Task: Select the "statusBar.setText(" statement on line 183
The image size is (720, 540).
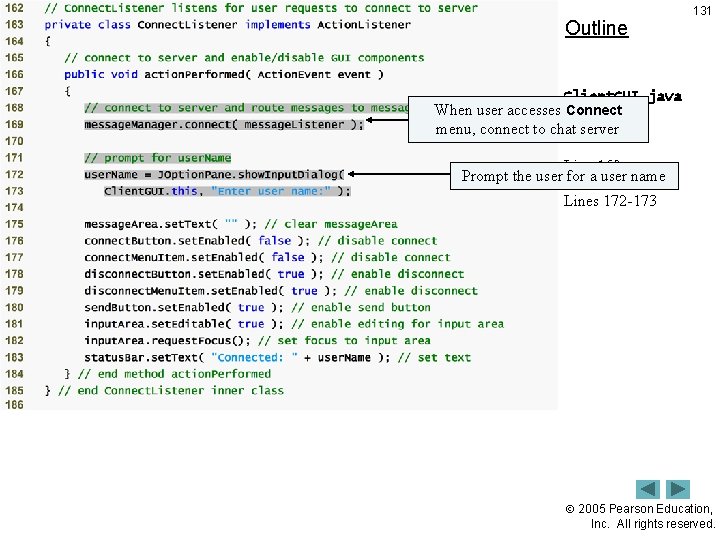Action: point(237,357)
